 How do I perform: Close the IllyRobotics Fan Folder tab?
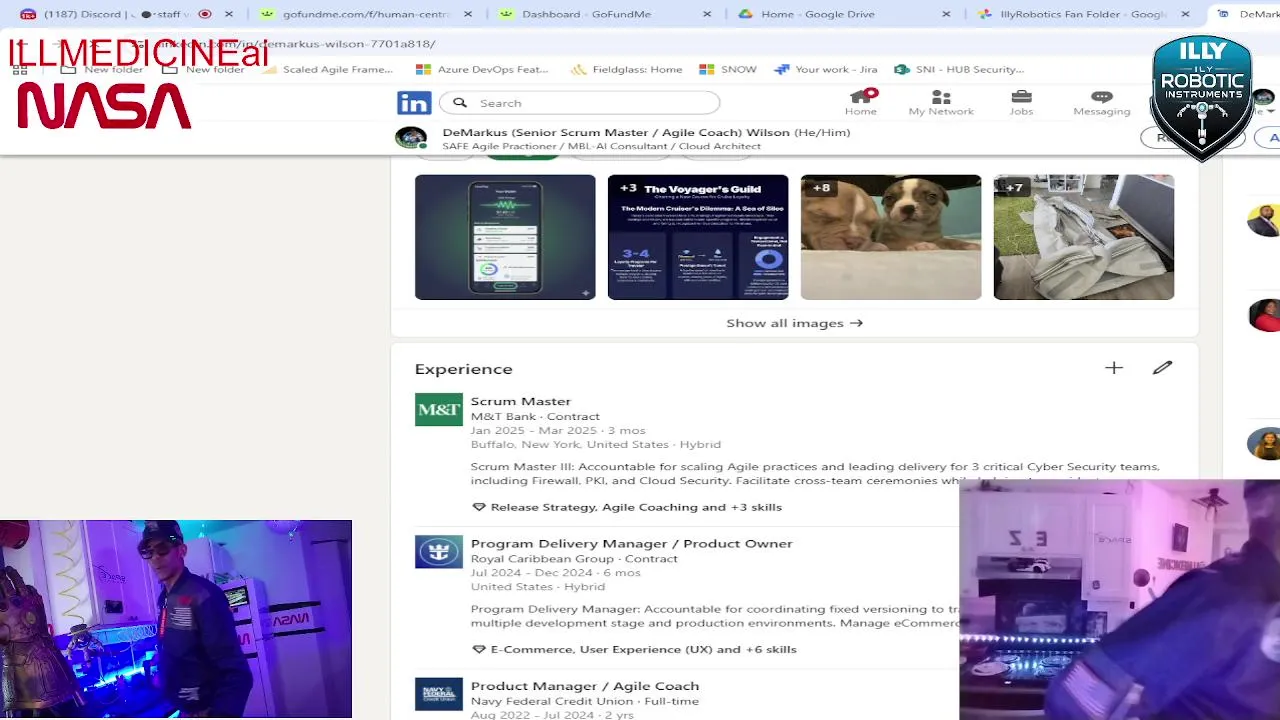coord(1185,14)
